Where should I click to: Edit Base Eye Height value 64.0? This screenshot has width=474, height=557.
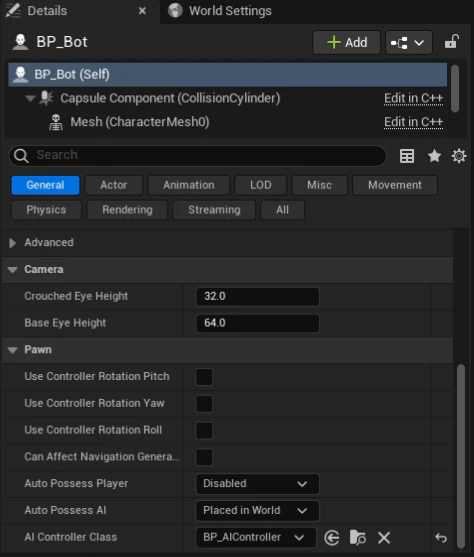[x=257, y=323]
